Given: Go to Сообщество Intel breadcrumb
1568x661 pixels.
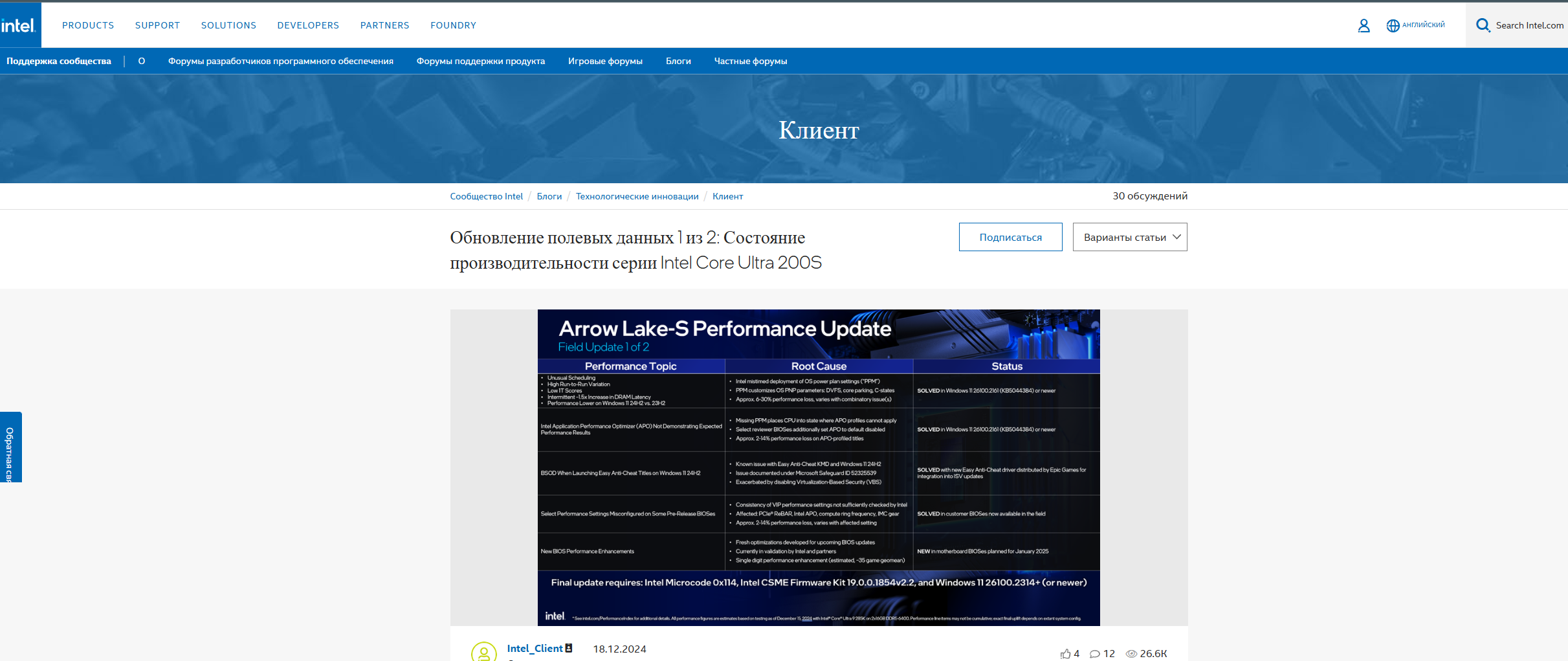Looking at the screenshot, I should click(487, 196).
